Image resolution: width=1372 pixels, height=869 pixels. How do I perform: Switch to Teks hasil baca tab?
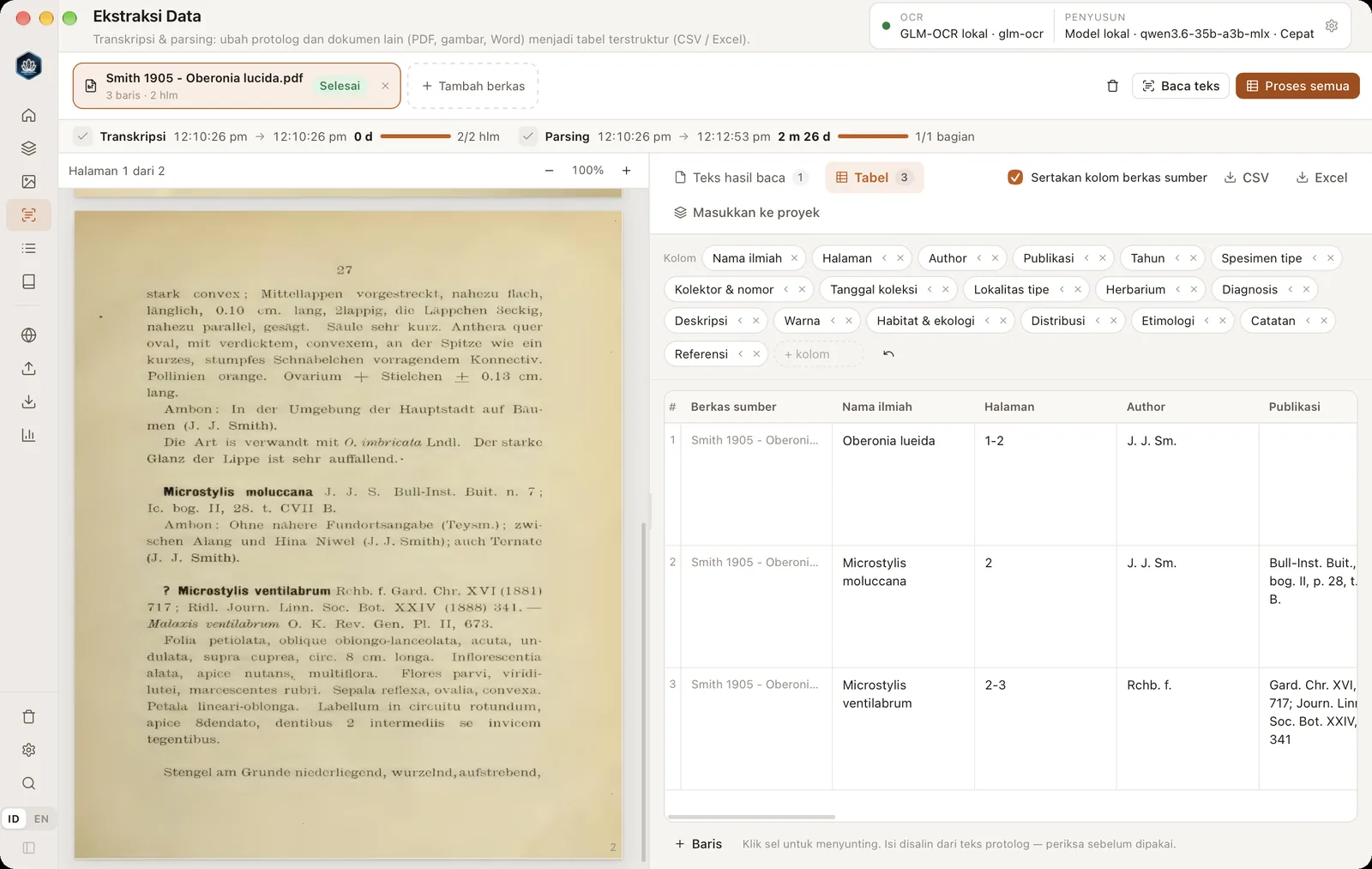[741, 178]
